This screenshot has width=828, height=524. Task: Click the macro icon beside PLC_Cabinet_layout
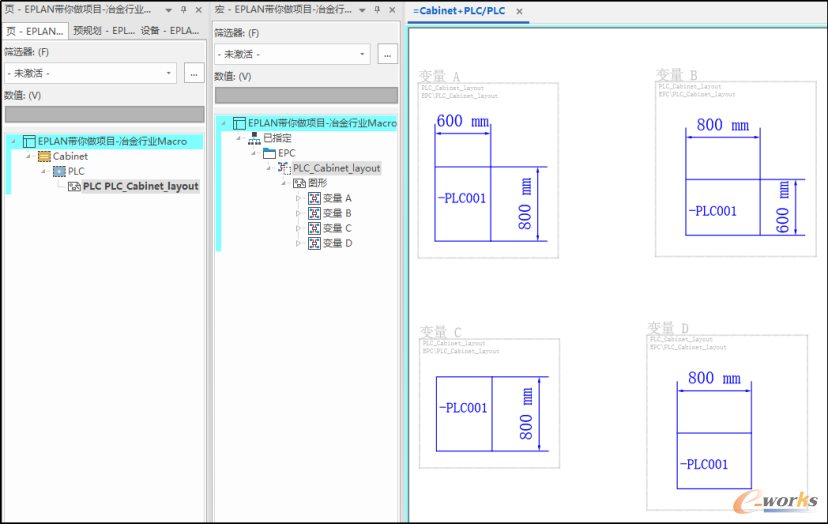(285, 168)
